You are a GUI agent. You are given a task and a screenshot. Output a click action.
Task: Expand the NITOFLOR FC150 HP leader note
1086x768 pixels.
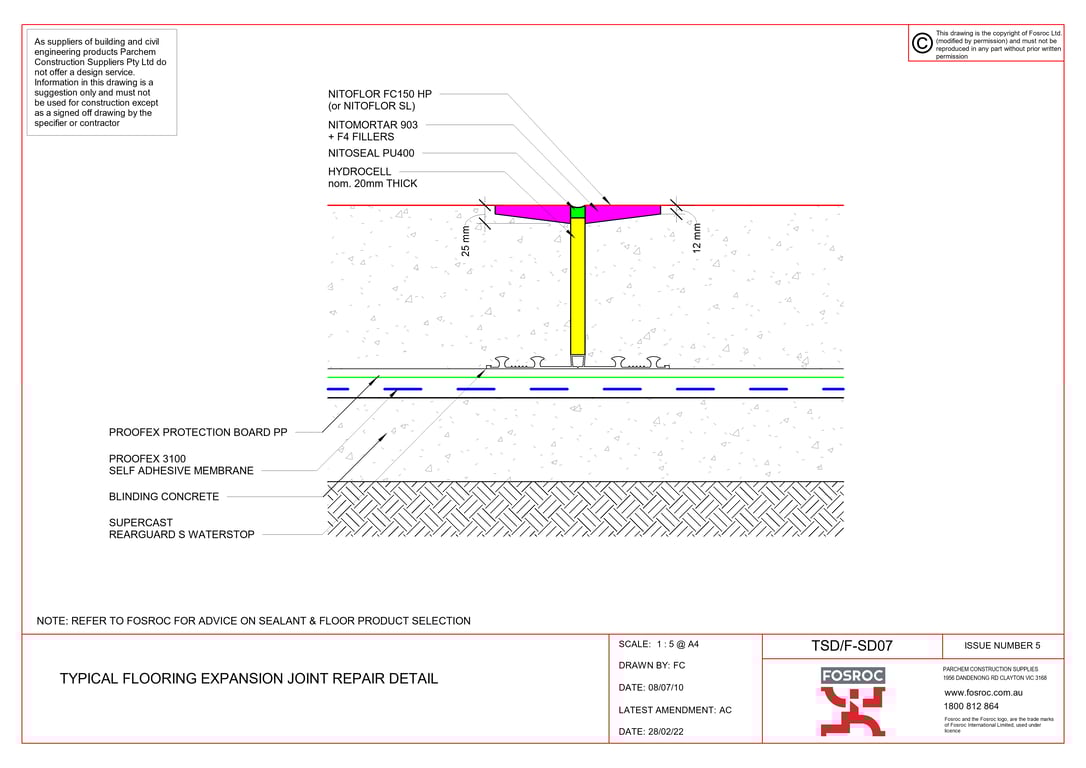(x=378, y=95)
